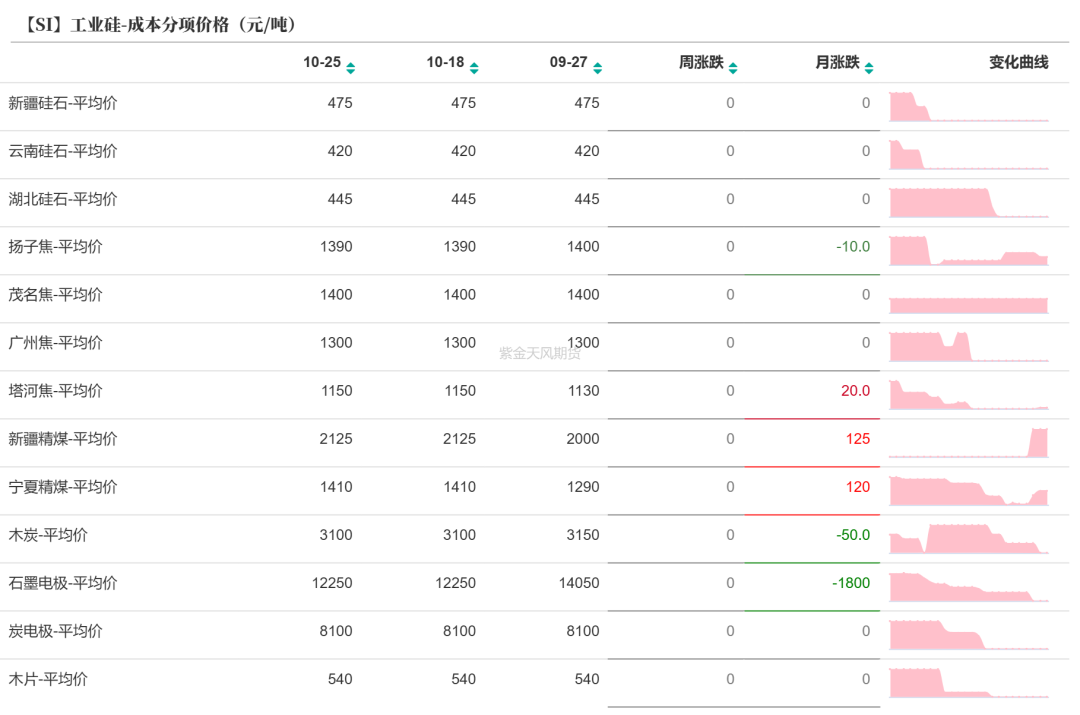Click the 125 monthly change for 新疆精煤
This screenshot has width=1080, height=715.
[857, 439]
